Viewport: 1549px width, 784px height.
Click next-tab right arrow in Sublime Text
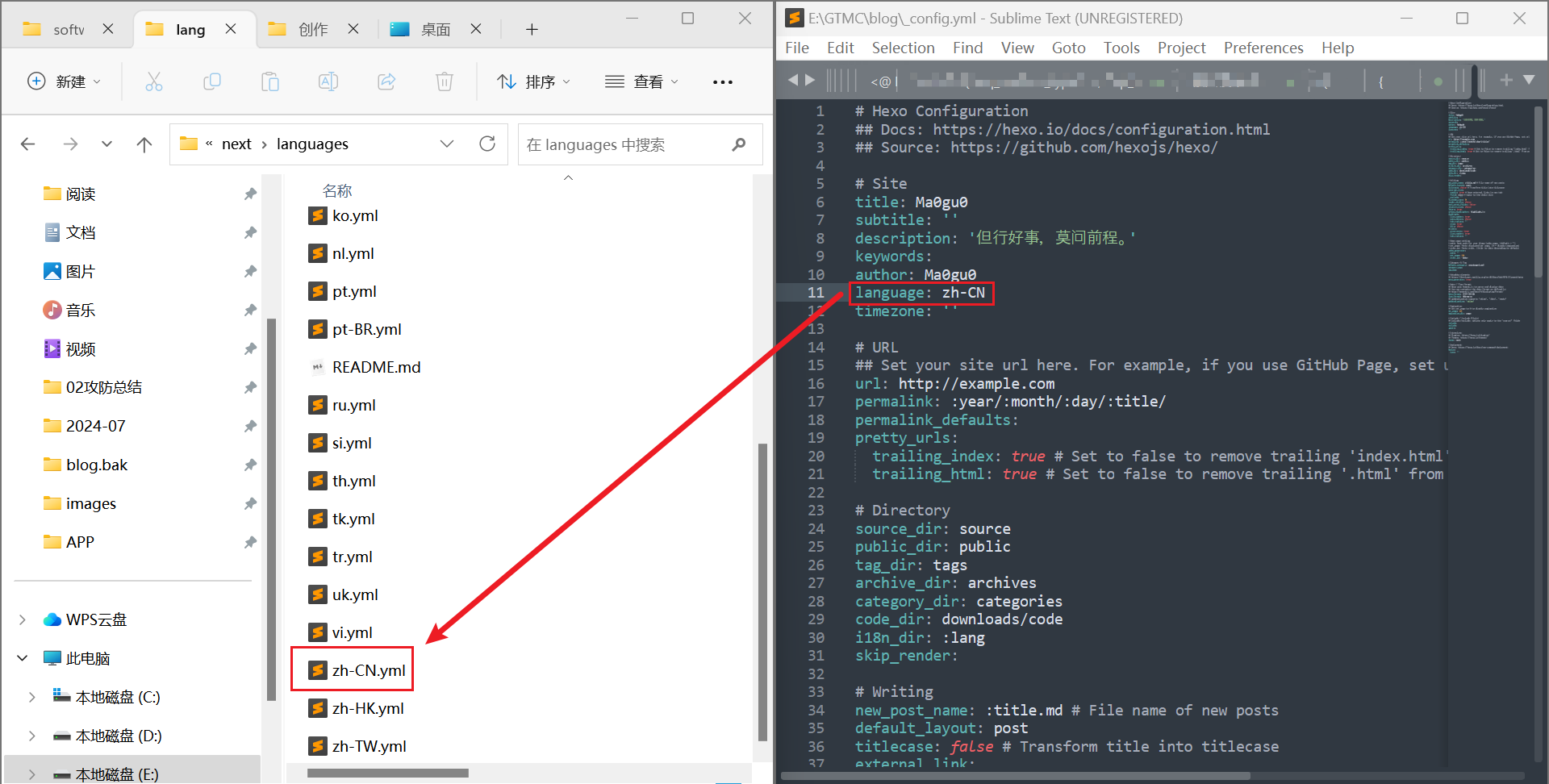pyautogui.click(x=810, y=80)
